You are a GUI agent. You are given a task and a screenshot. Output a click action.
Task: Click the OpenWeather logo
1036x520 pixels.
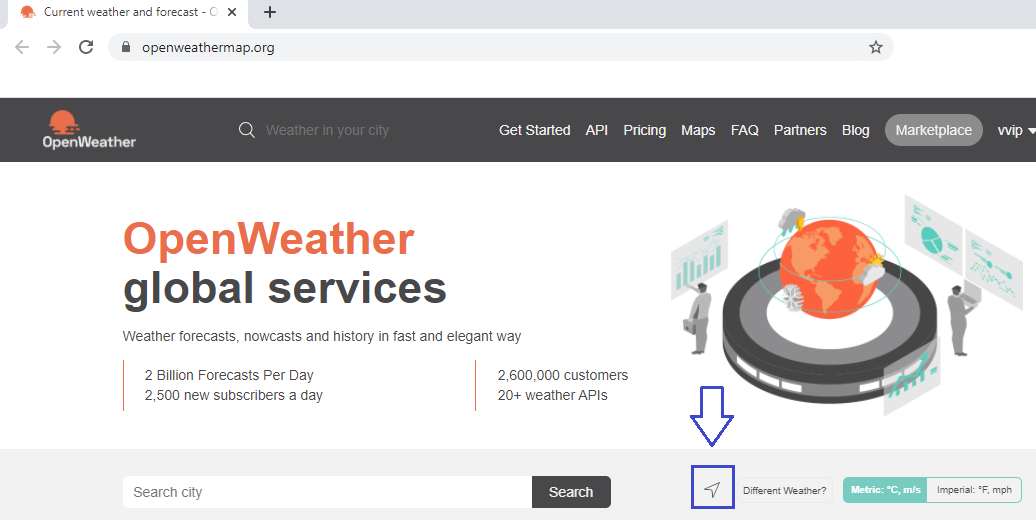coord(89,130)
